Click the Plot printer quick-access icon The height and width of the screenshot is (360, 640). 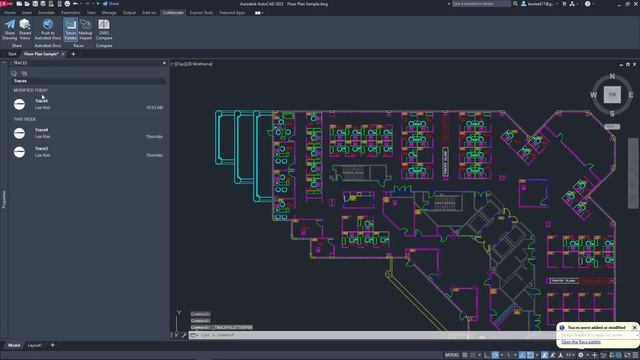[x=67, y=4]
